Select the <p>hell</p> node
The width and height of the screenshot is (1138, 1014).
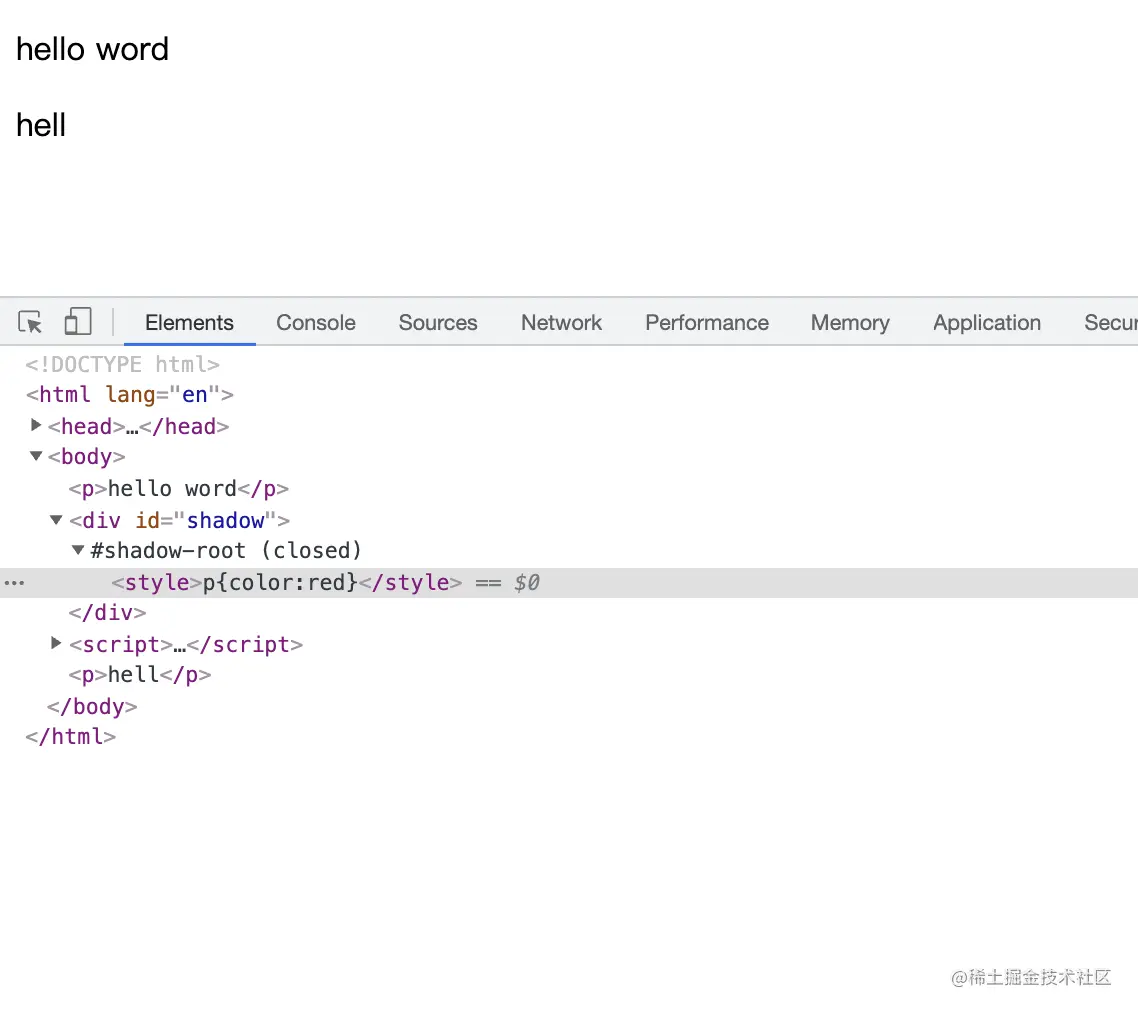coord(140,675)
